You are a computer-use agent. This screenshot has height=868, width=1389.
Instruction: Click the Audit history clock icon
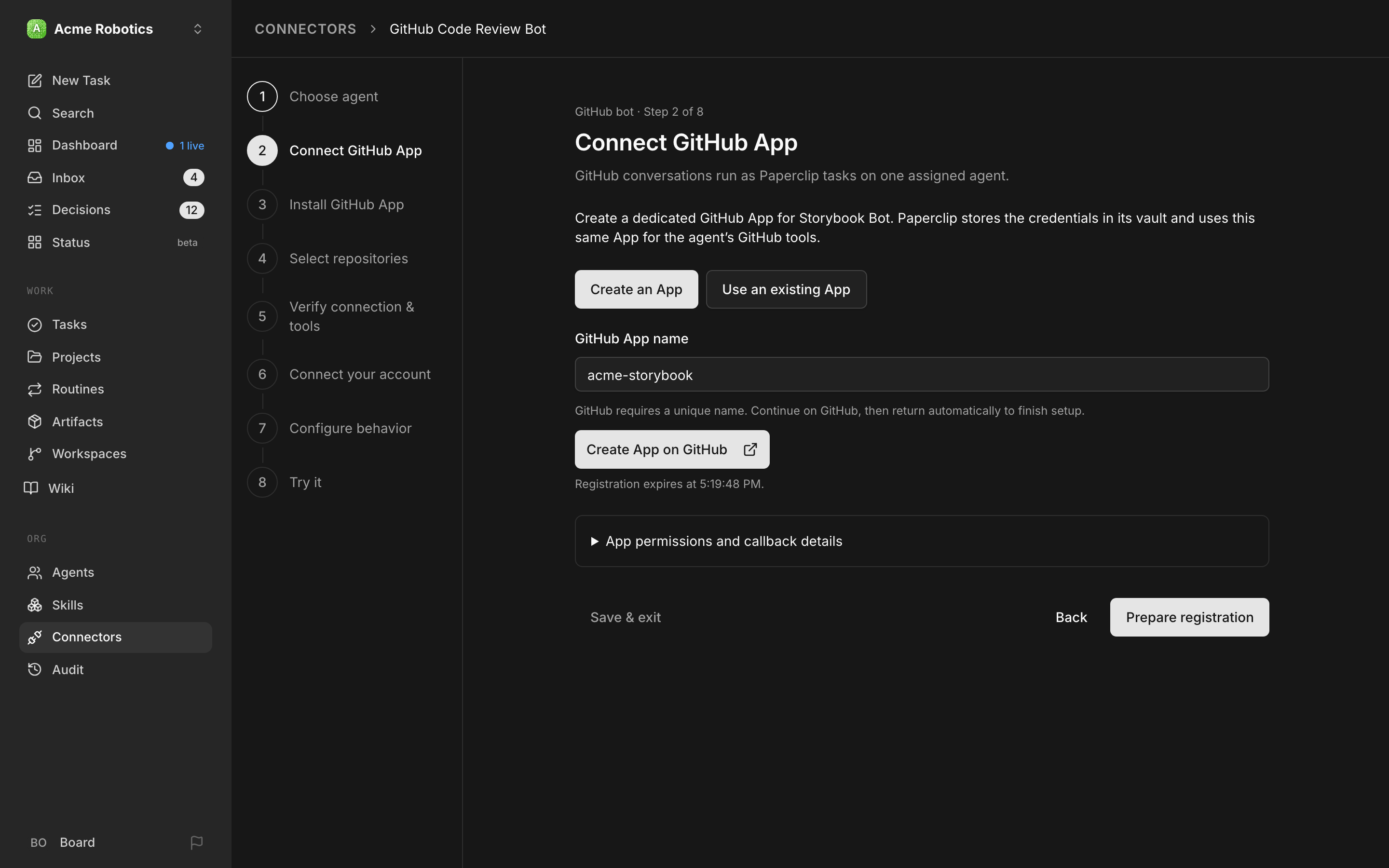click(34, 669)
